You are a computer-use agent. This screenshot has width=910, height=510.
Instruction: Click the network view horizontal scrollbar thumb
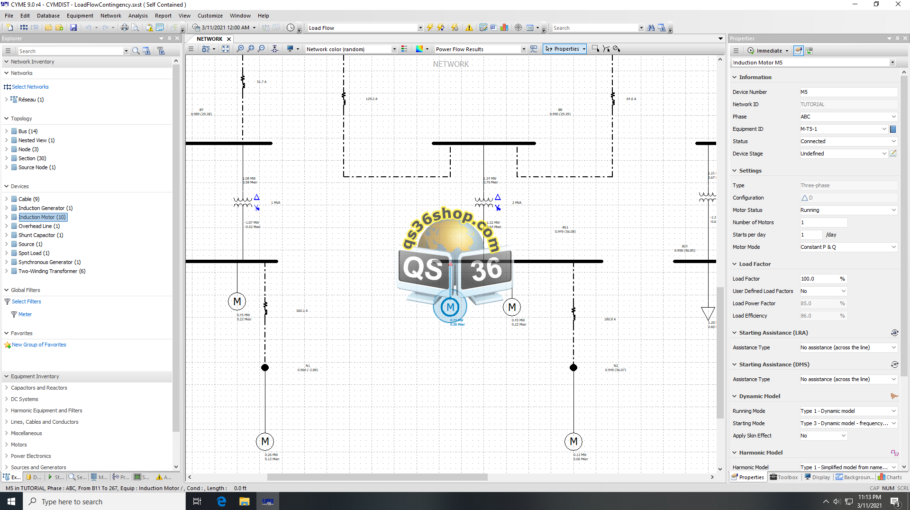(377, 477)
